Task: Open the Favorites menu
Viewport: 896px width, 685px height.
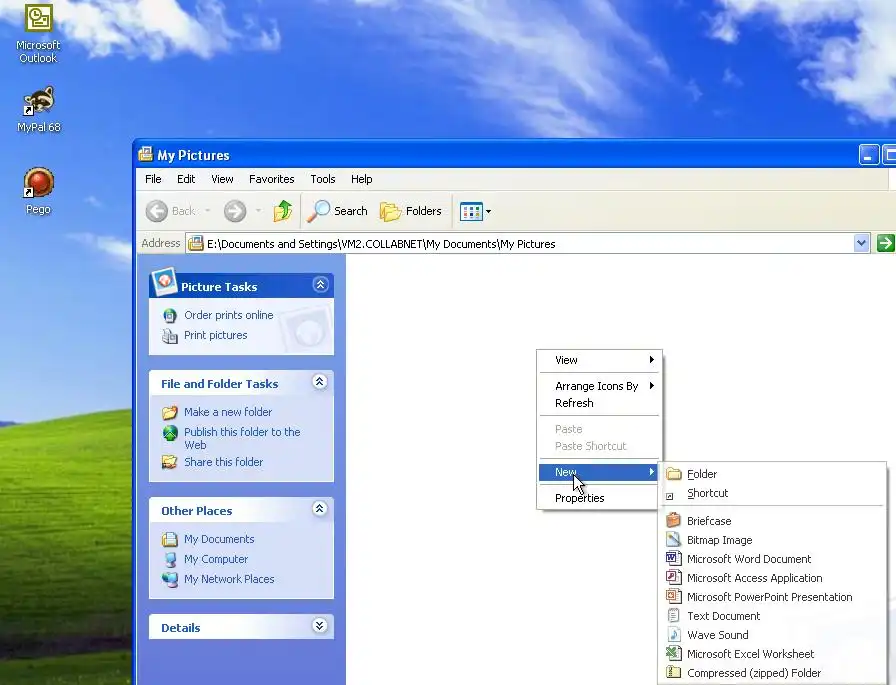Action: 271,179
